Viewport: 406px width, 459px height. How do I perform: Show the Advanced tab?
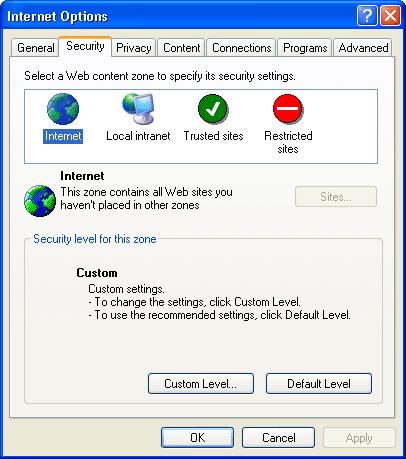click(363, 48)
